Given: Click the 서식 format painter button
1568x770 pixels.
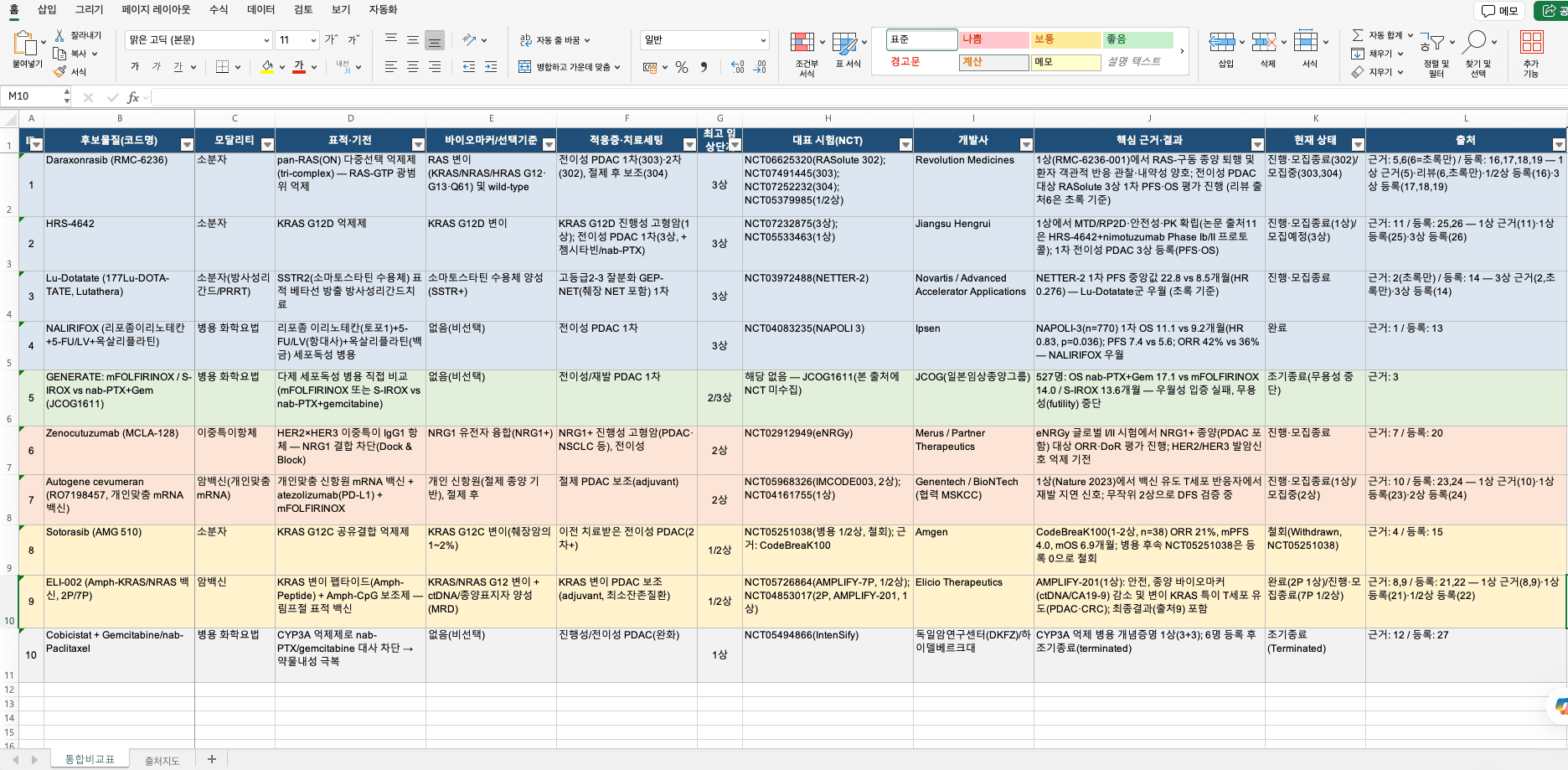Looking at the screenshot, I should coord(70,72).
